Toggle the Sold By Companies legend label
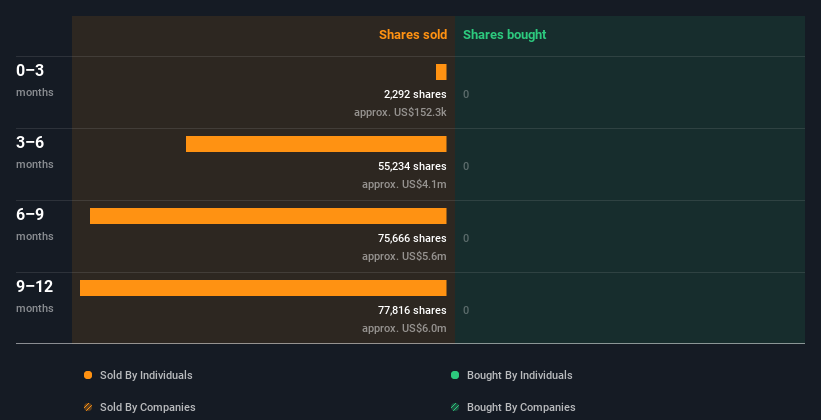Screen dimensions: 821x420 click(148, 407)
